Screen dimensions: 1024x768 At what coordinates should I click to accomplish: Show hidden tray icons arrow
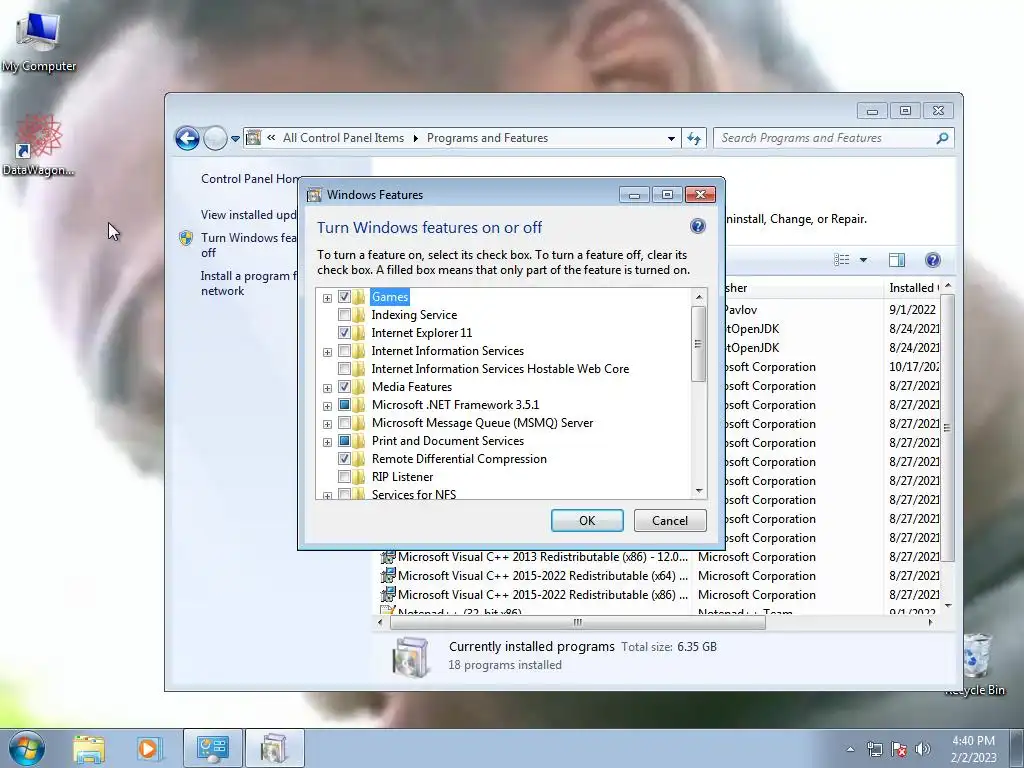tap(850, 749)
